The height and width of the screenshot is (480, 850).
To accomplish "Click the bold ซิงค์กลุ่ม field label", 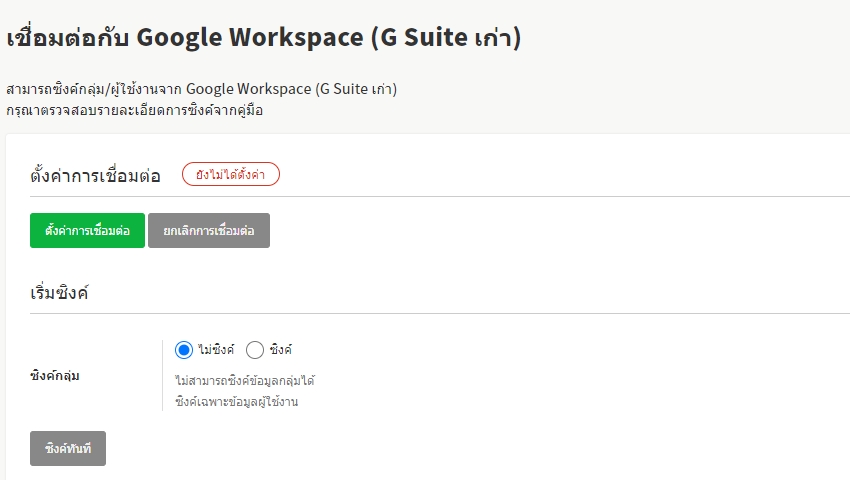I will 55,376.
